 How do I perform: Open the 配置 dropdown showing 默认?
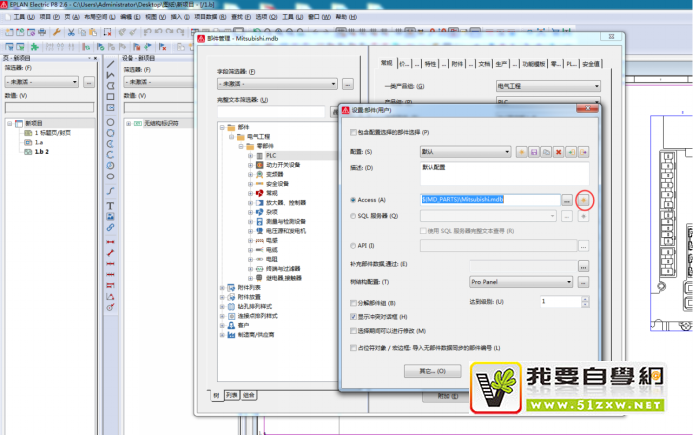(x=465, y=151)
